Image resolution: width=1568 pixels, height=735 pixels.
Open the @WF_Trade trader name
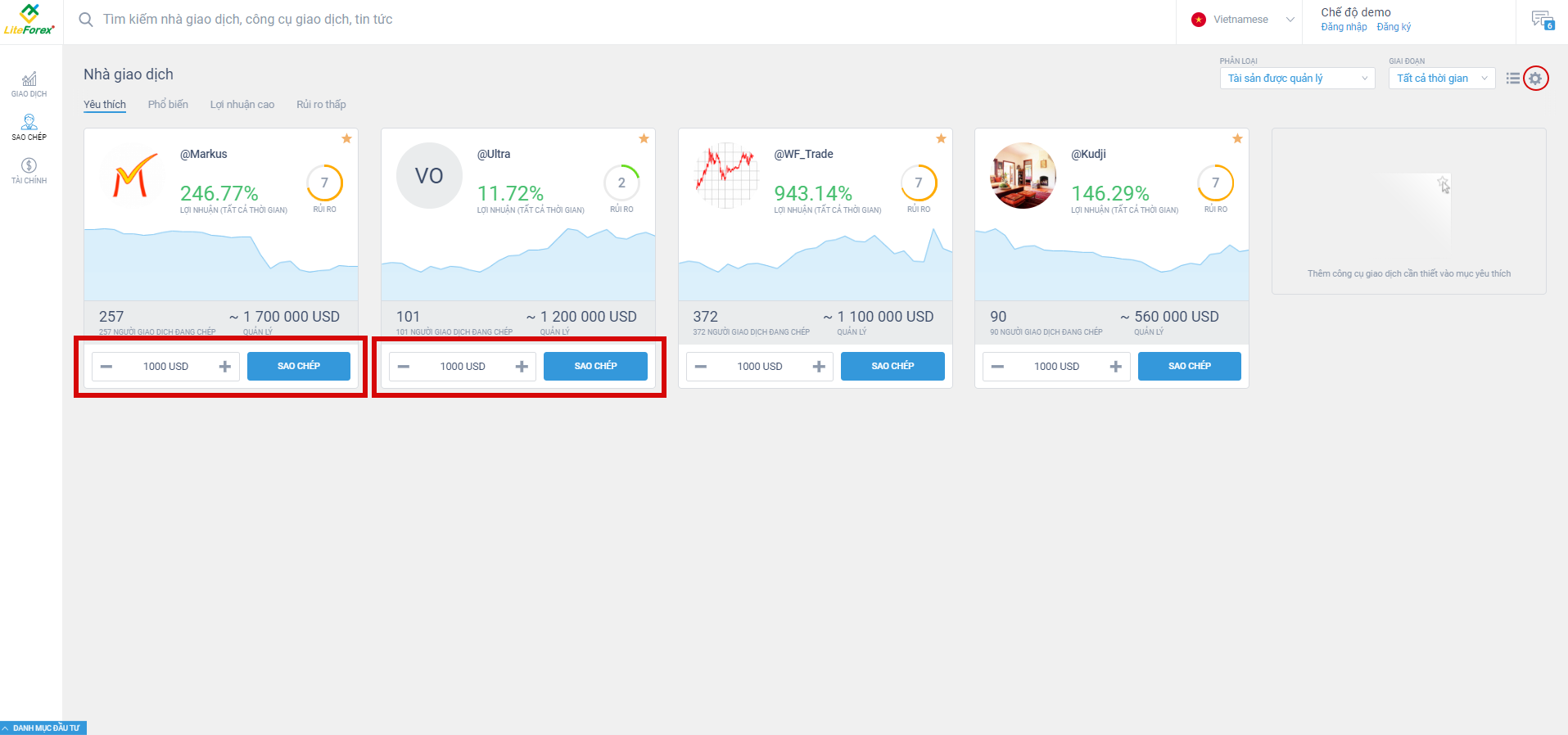pyautogui.click(x=804, y=154)
